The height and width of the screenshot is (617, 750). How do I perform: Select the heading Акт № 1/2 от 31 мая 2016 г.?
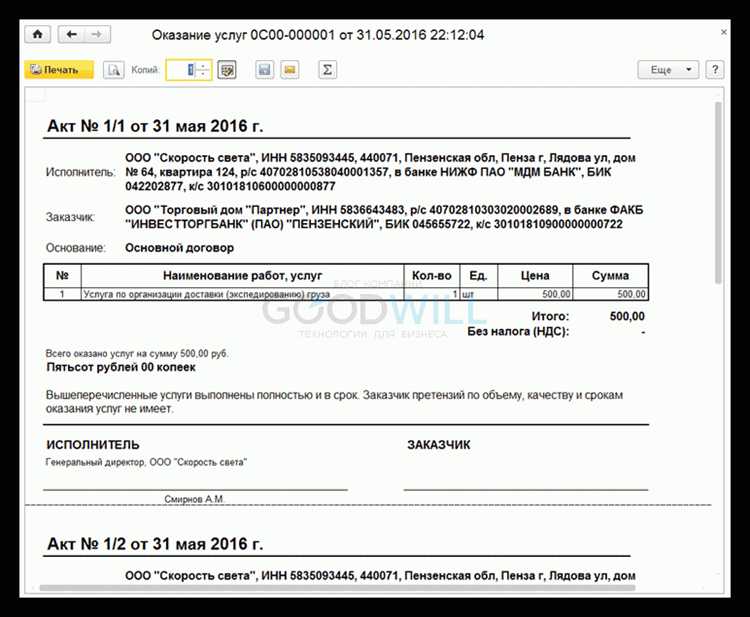pos(155,544)
